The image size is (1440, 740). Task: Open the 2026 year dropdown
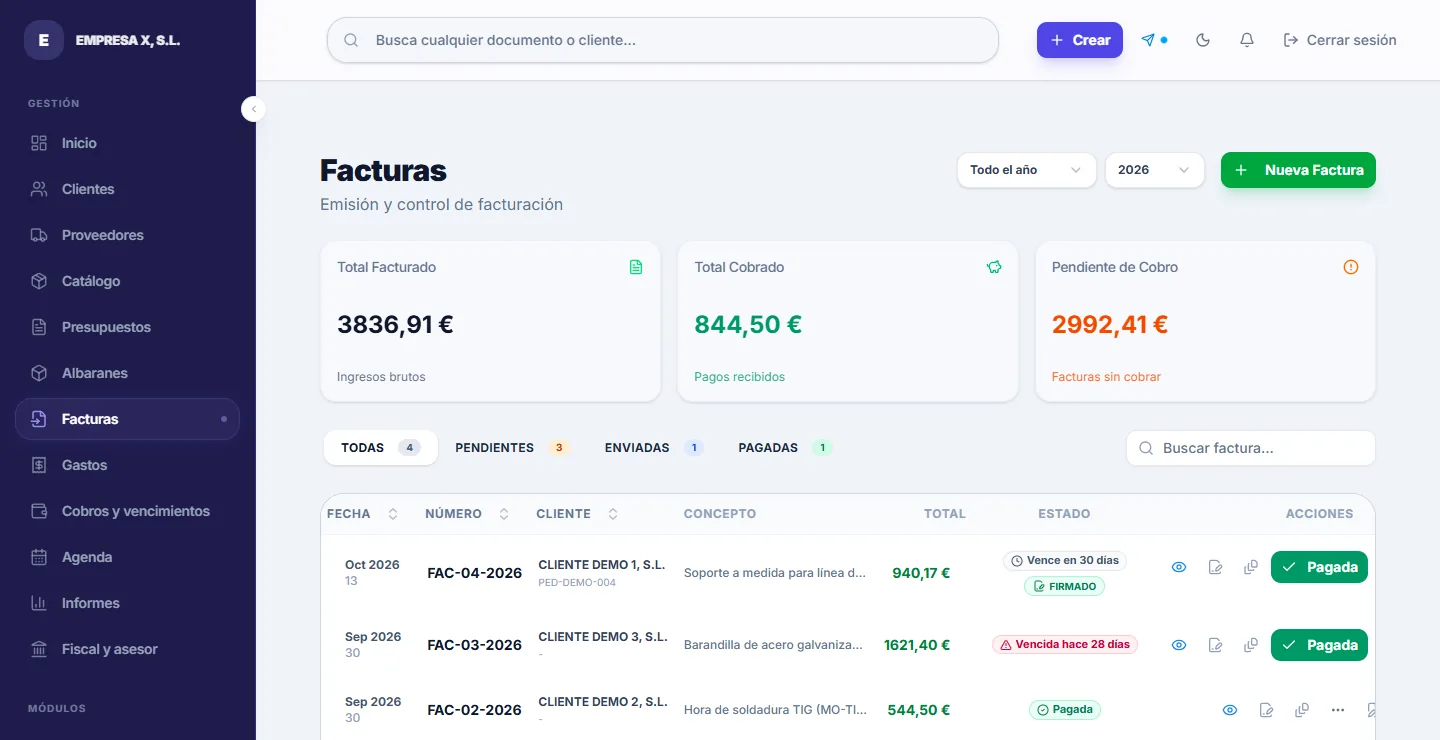click(1154, 170)
